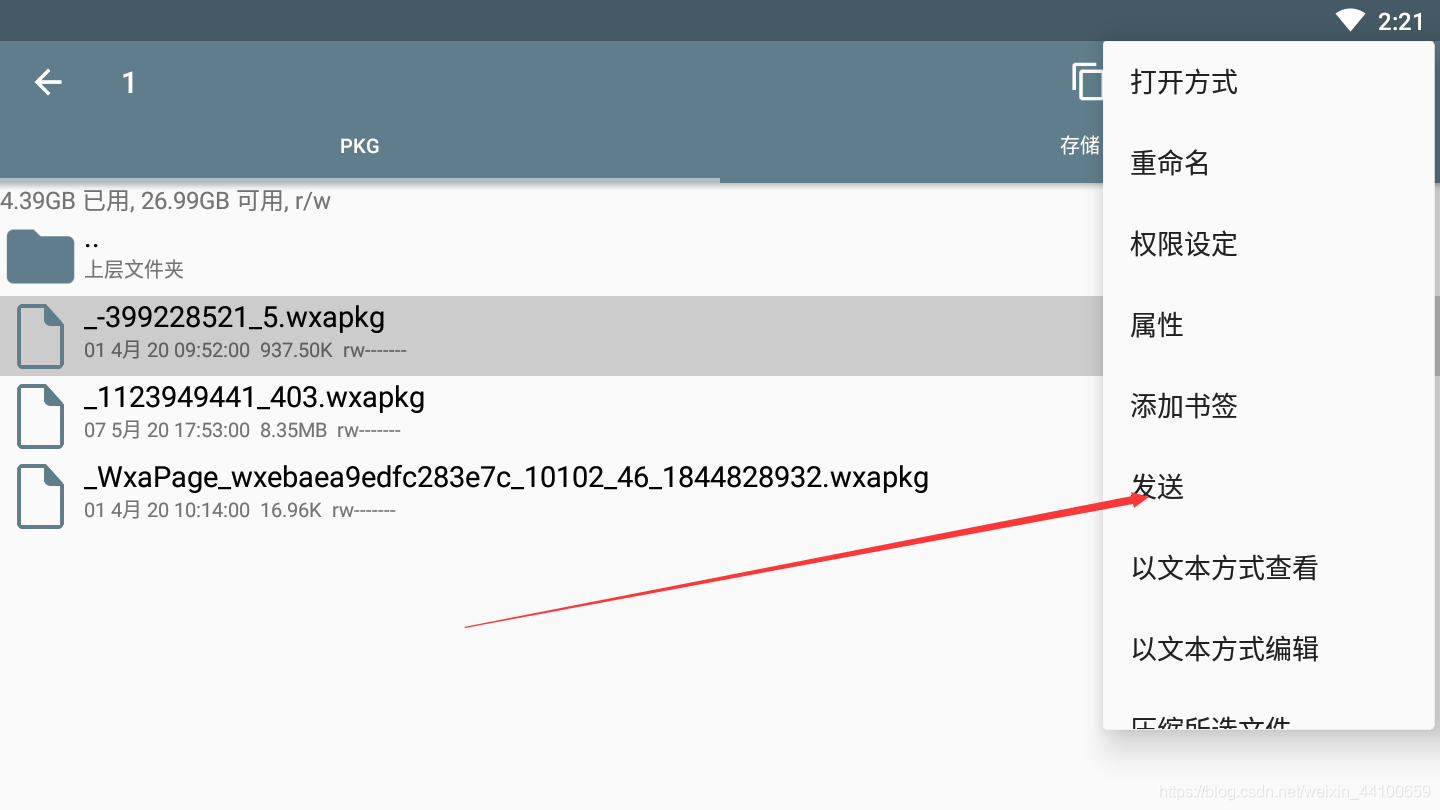Tap the back arrow icon

pos(48,82)
